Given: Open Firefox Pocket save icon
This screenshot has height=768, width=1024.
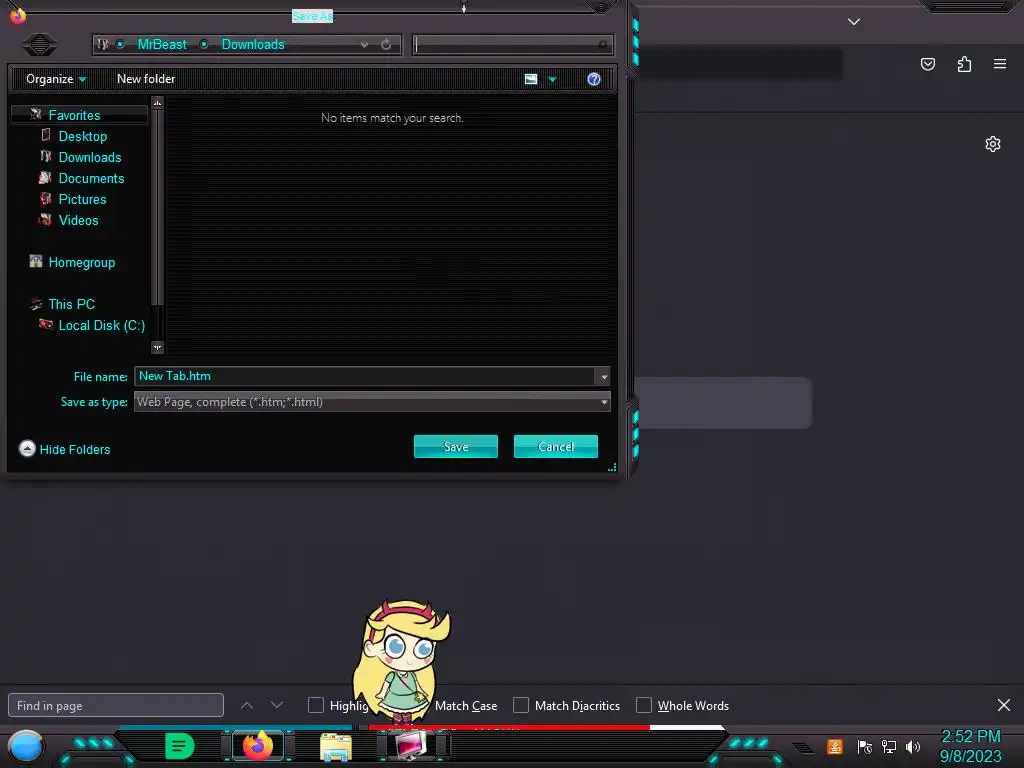Looking at the screenshot, I should pyautogui.click(x=928, y=64).
